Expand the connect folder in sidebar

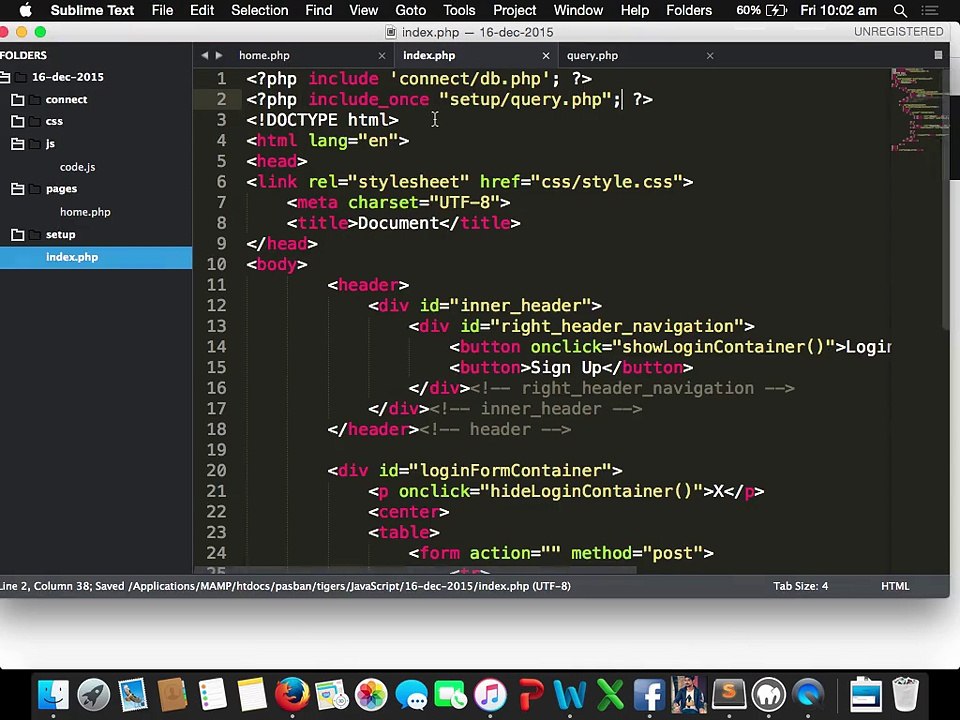18,100
